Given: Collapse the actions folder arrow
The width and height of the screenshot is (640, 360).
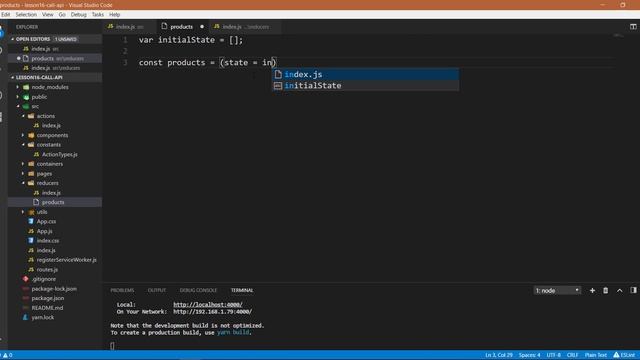Looking at the screenshot, I should point(23,116).
